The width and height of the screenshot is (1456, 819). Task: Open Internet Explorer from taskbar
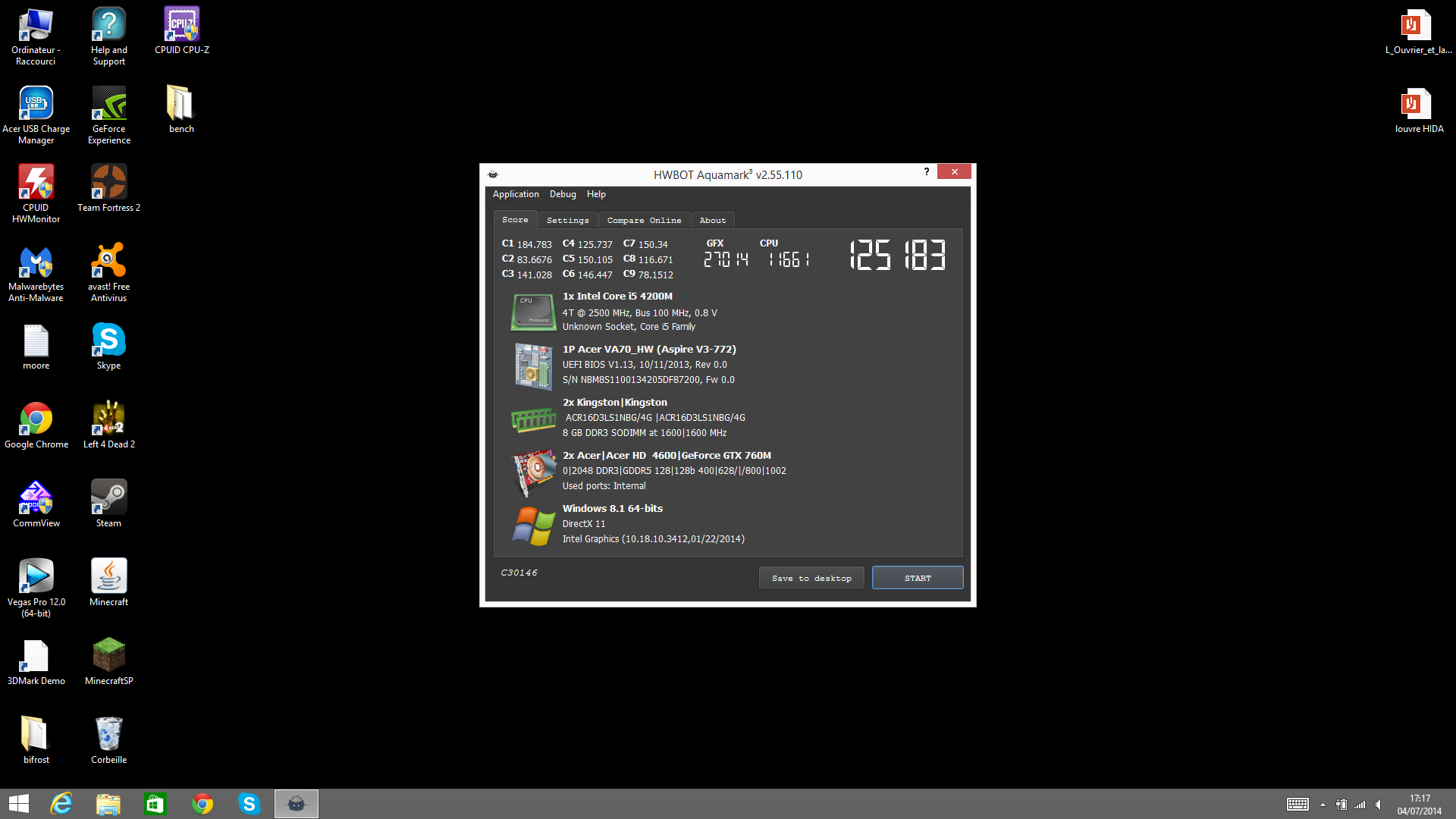[x=61, y=804]
